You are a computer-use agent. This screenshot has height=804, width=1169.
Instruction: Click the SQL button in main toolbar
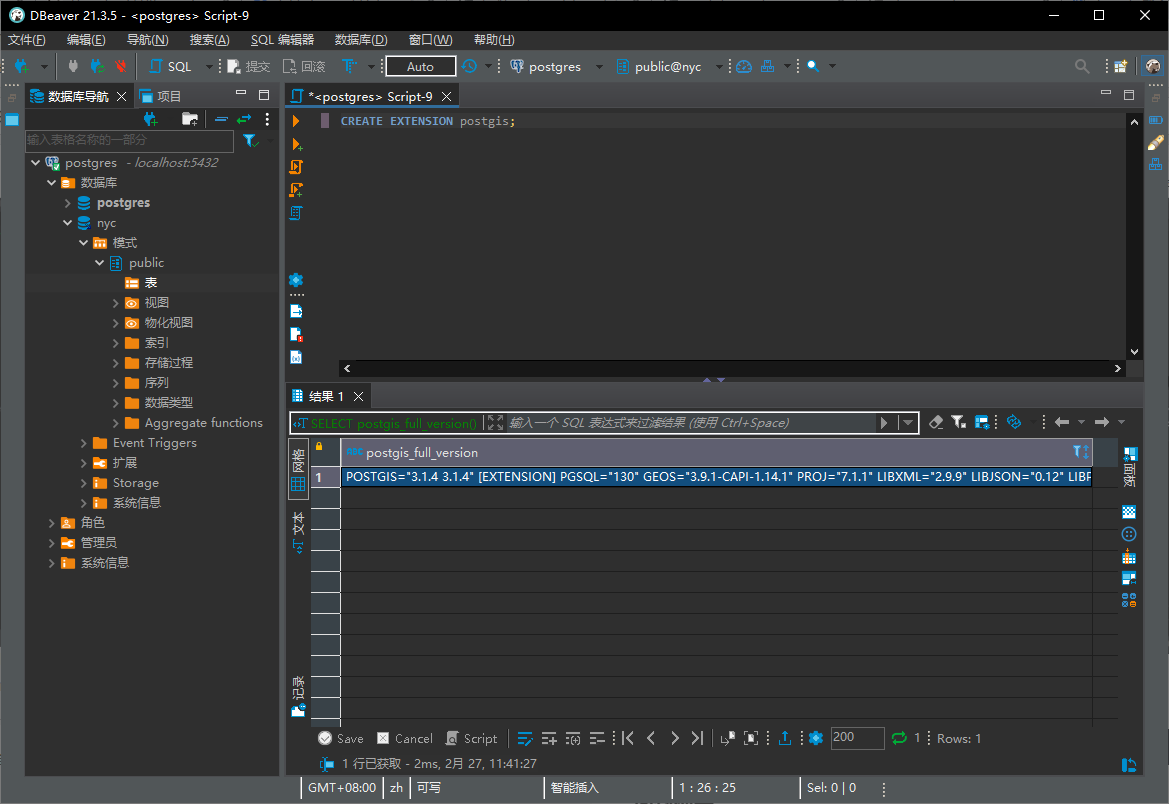[171, 66]
